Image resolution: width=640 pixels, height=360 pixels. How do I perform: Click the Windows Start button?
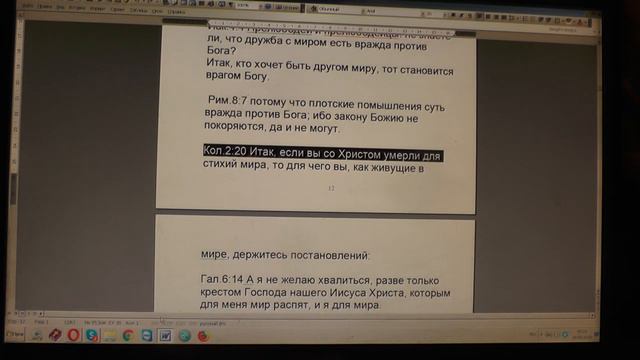[x=15, y=334]
